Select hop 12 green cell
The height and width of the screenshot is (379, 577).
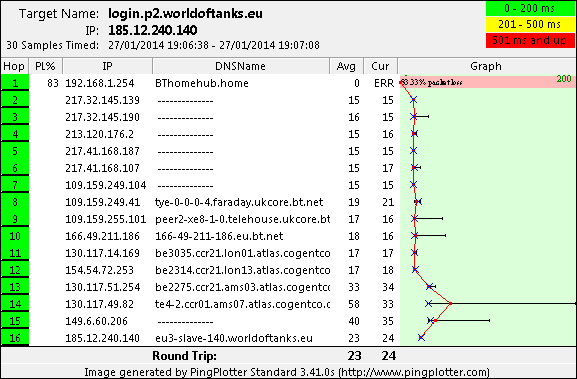pyautogui.click(x=15, y=270)
